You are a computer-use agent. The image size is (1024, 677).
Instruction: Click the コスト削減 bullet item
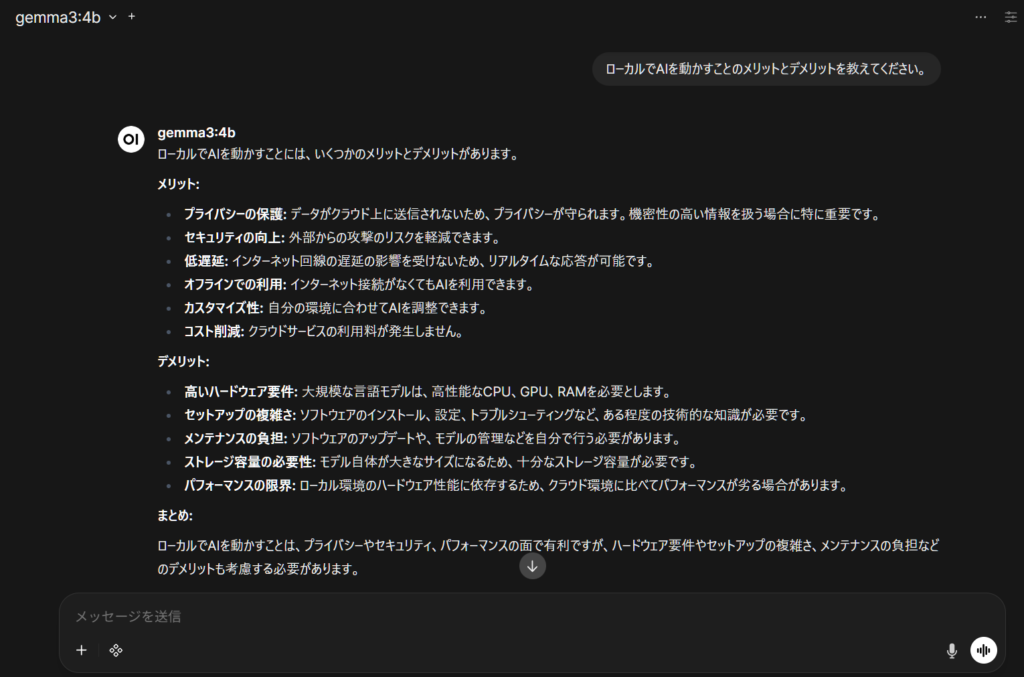[x=215, y=331]
